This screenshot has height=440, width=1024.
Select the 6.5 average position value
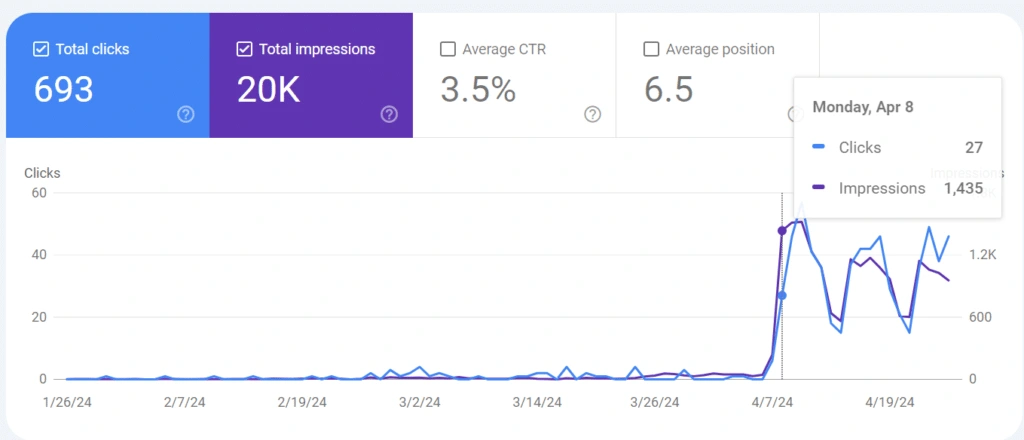(669, 89)
